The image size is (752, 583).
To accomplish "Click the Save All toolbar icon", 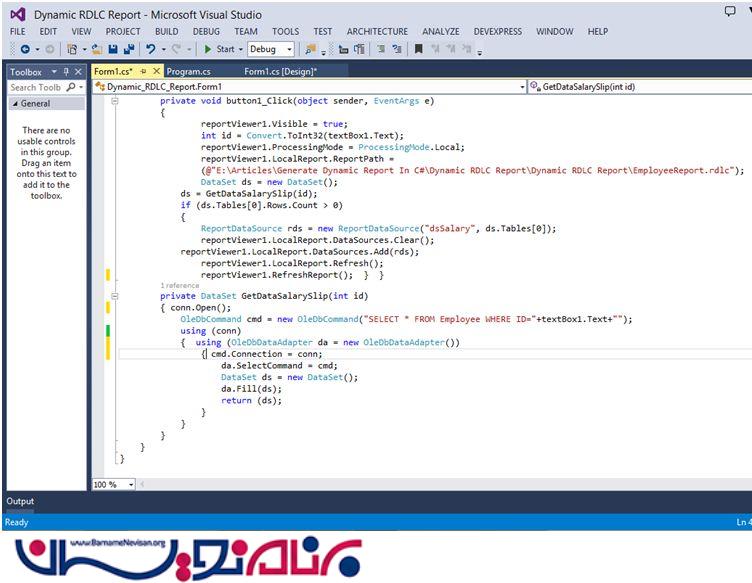I will point(129,49).
